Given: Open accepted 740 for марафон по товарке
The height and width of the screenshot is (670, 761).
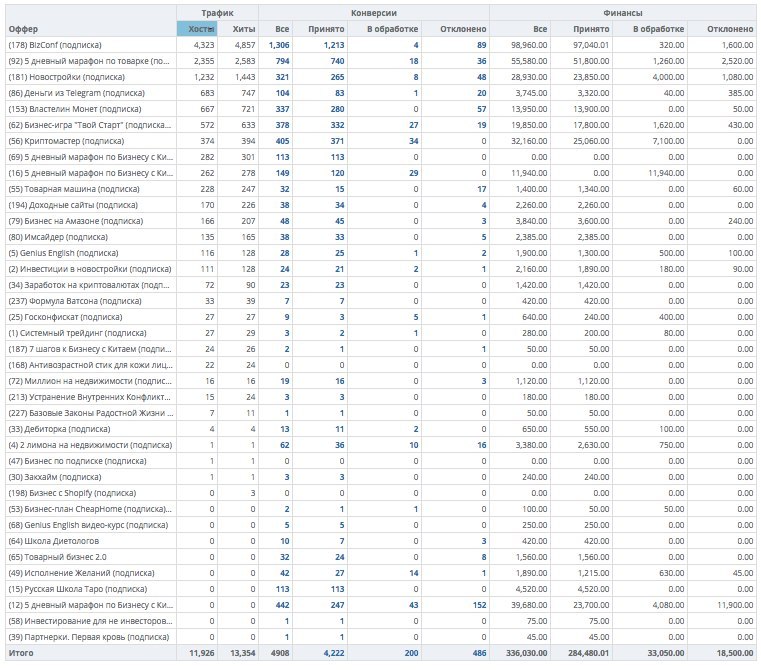Looking at the screenshot, I should point(337,61).
